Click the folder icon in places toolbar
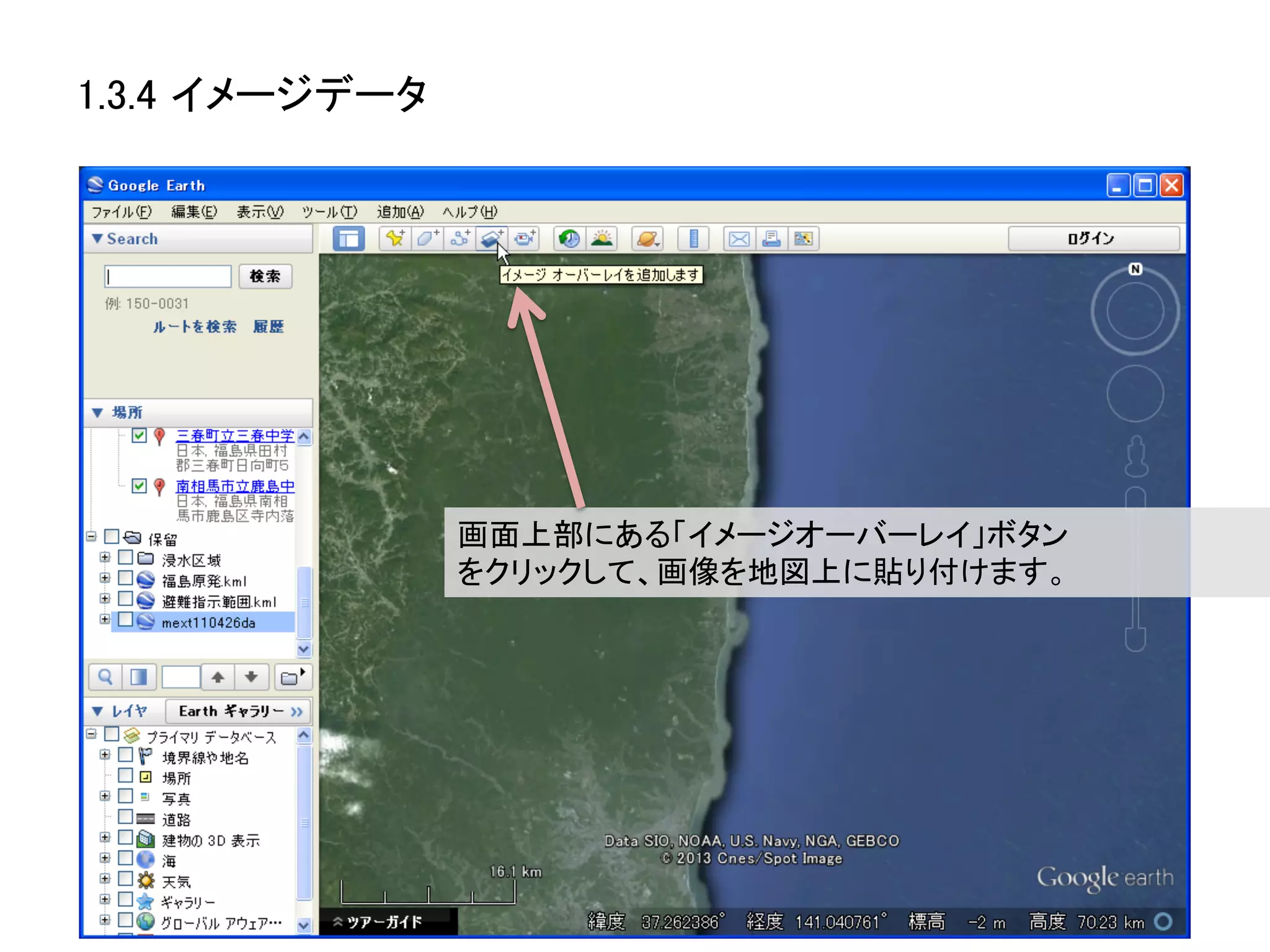 pyautogui.click(x=293, y=677)
